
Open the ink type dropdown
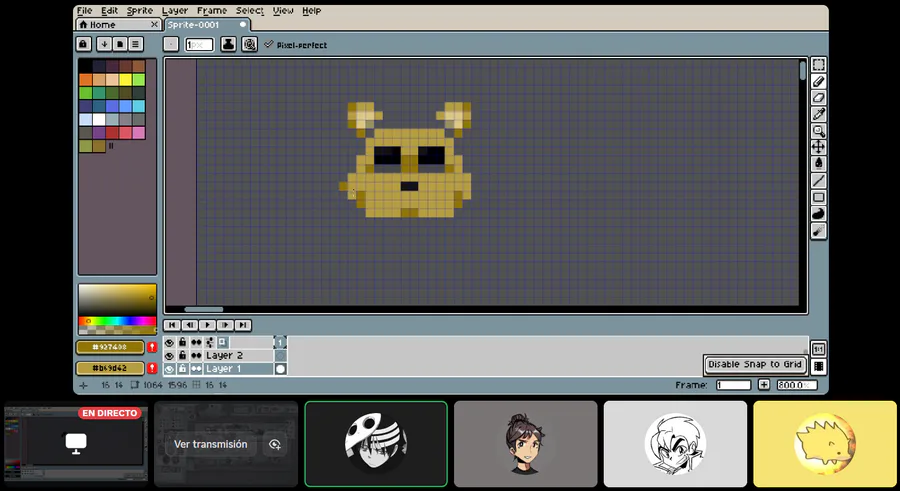[228, 44]
